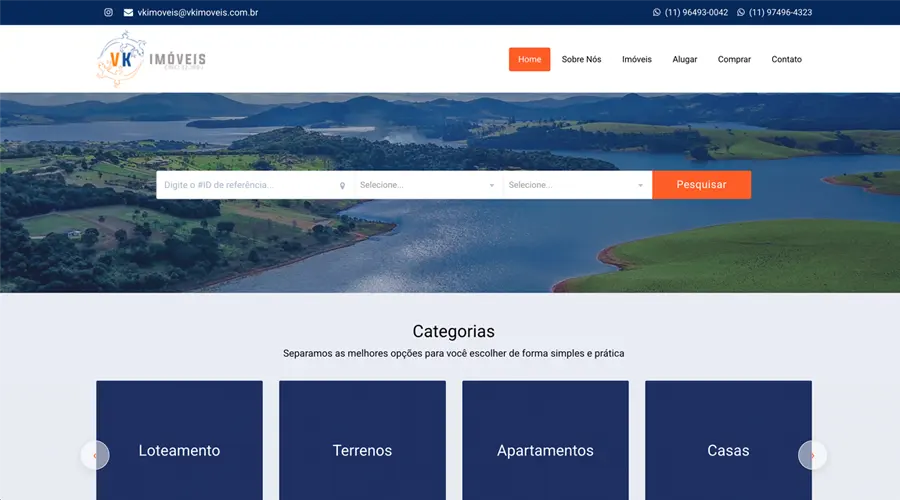The image size is (900, 500).
Task: Expand the second Selecione dropdown
Action: click(577, 185)
